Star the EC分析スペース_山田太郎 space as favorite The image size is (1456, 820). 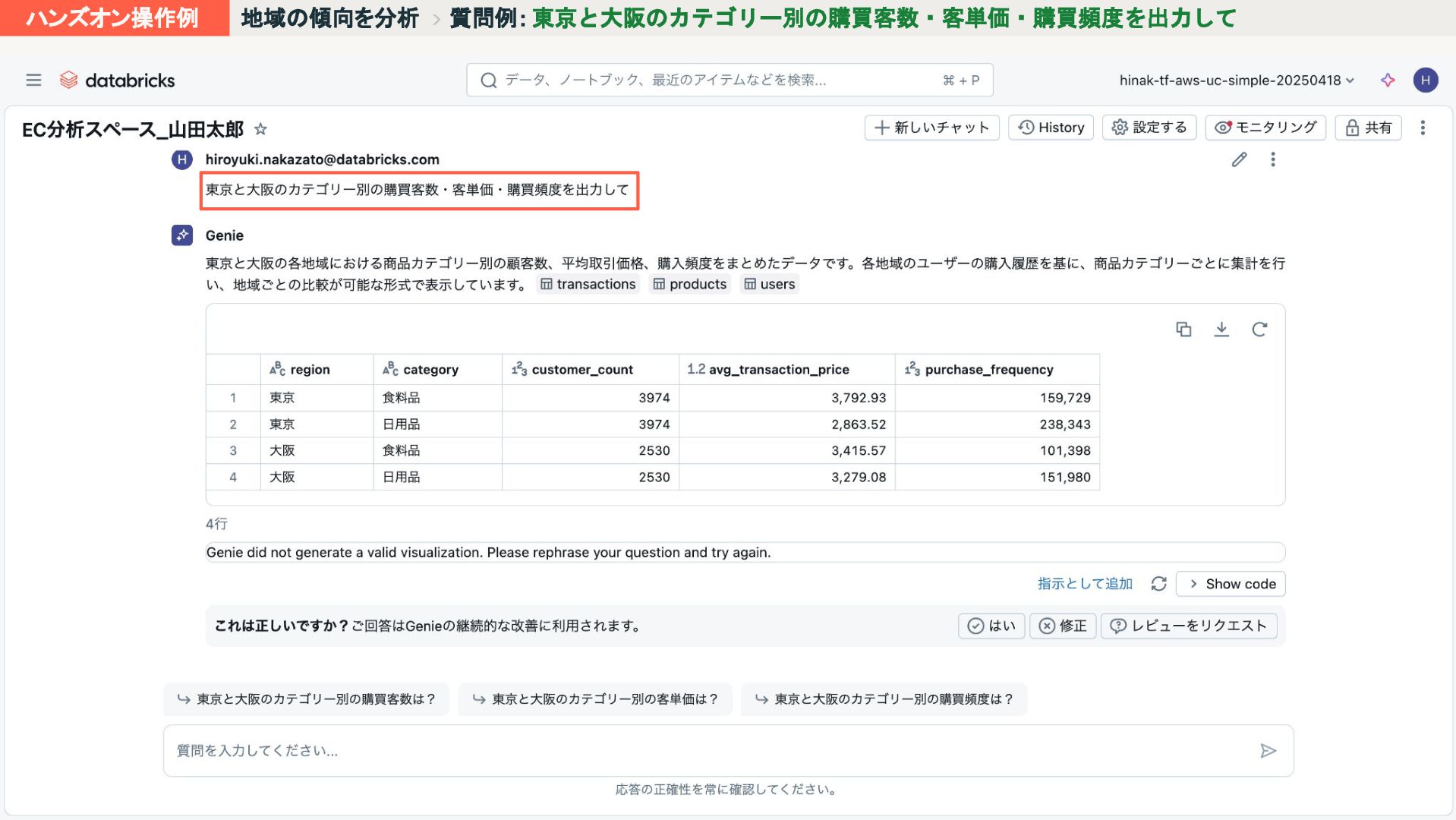260,129
